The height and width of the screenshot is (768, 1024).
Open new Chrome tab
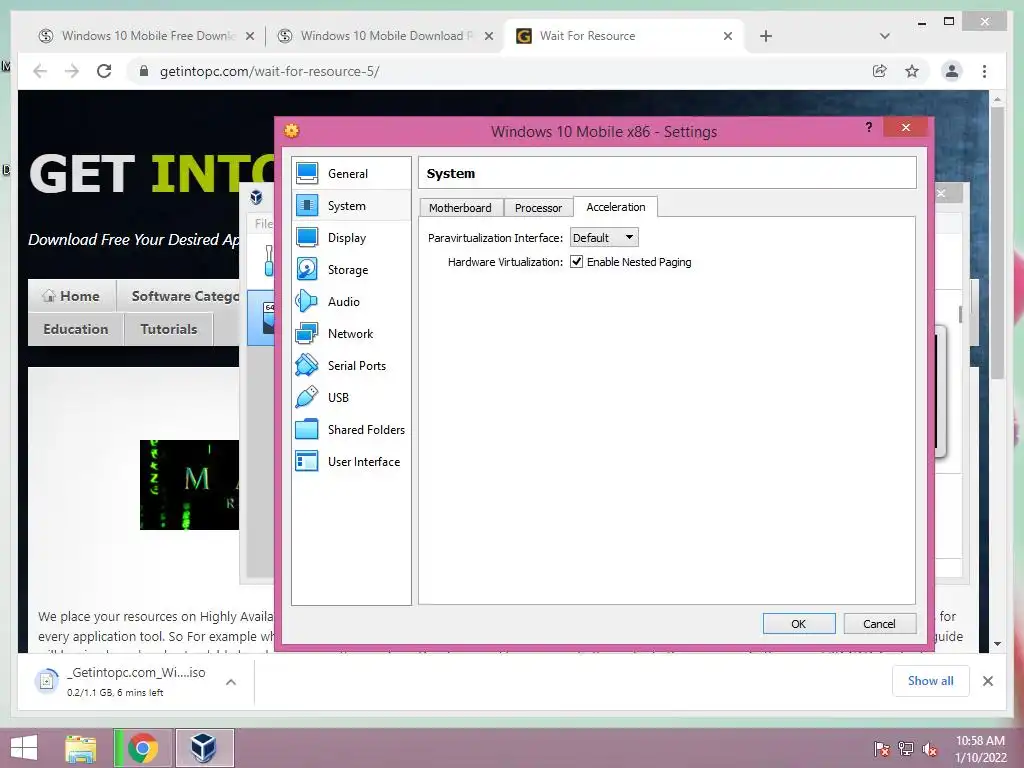click(766, 37)
